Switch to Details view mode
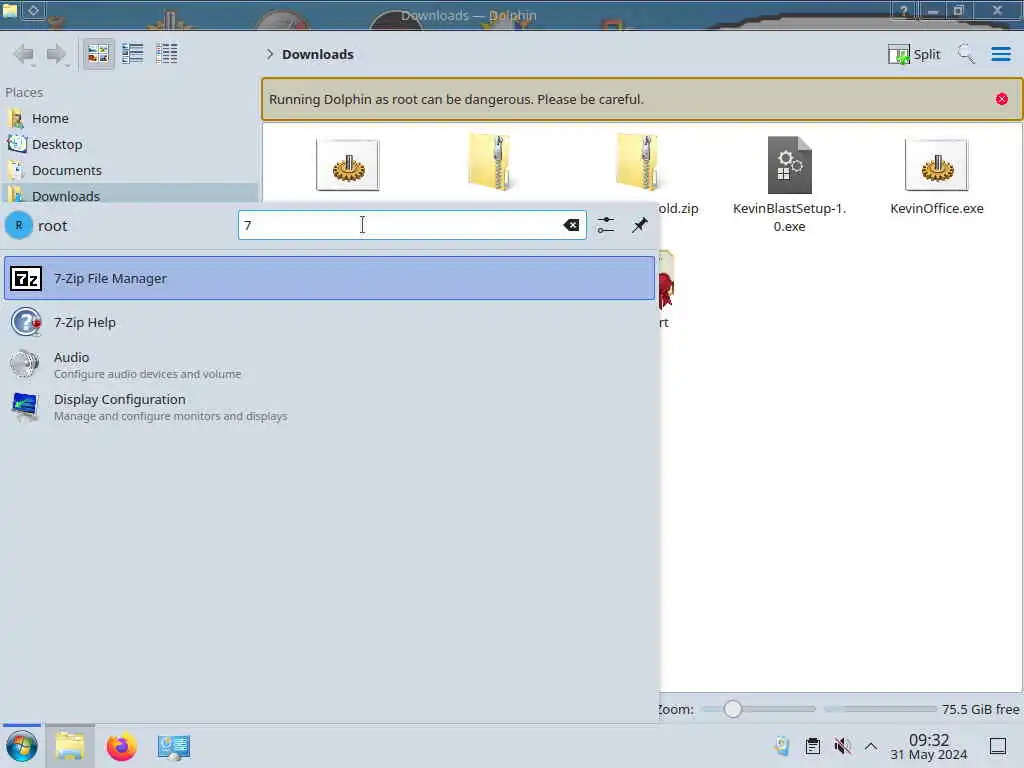Screen dimensions: 1024x768 point(167,54)
